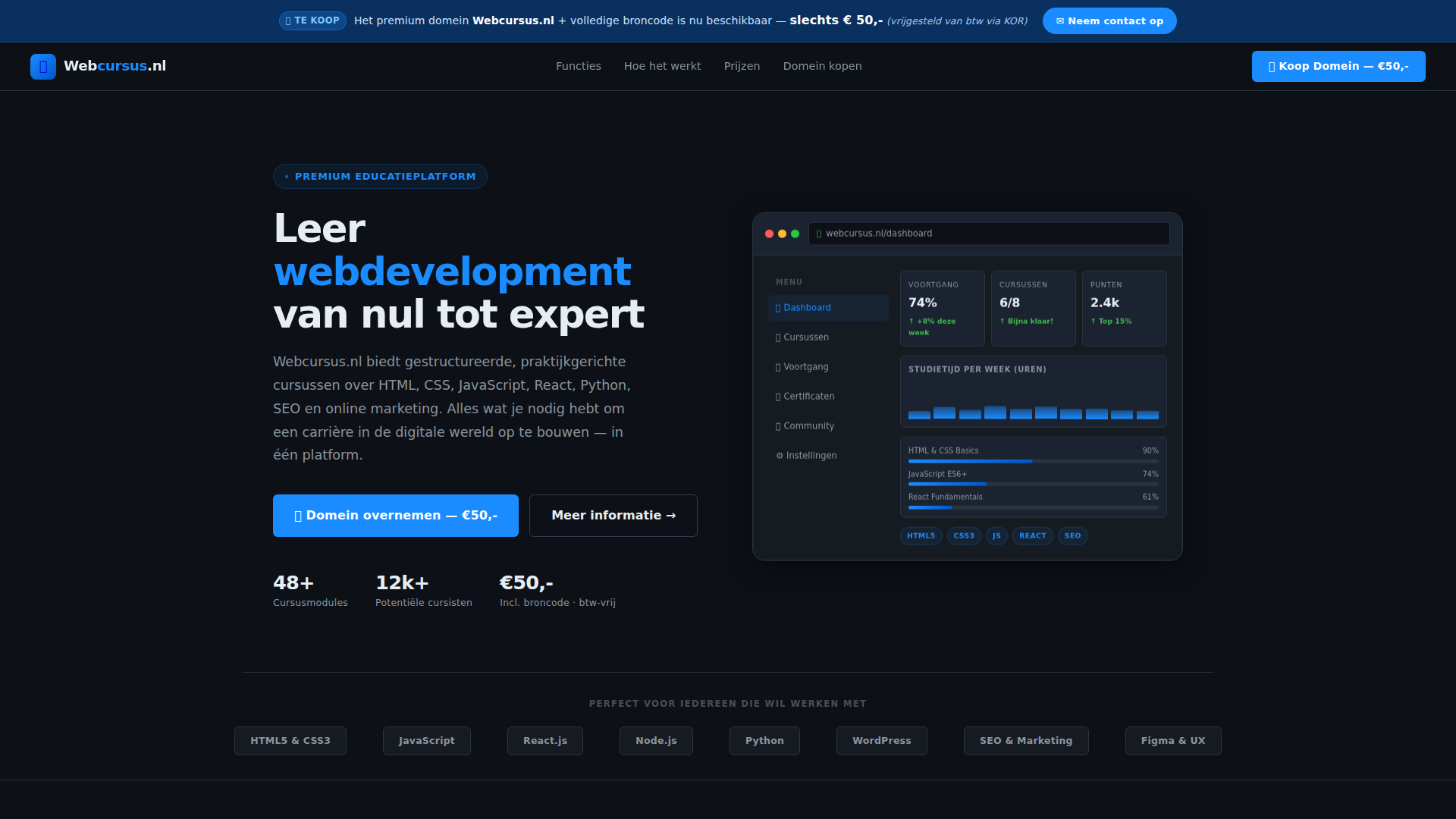Open Voortgang in the mockup menu
Viewport: 1456px width, 819px height.
tap(829, 367)
